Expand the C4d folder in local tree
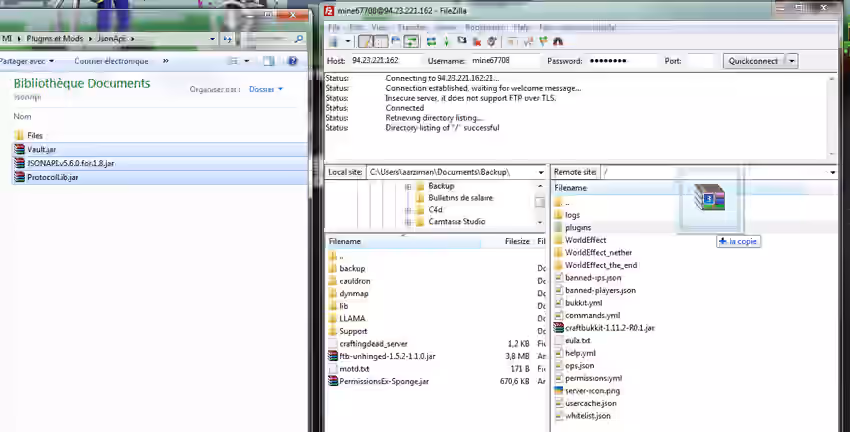 pos(408,210)
